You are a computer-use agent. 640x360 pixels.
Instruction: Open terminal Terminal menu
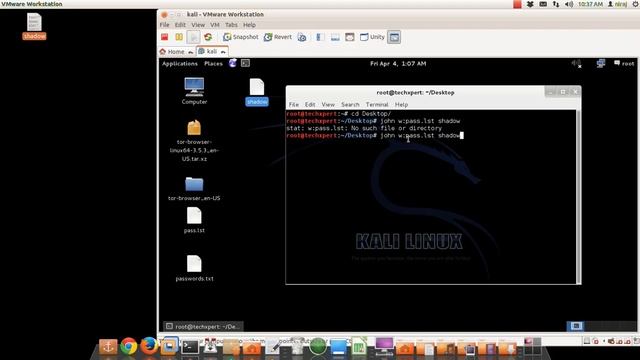pyautogui.click(x=377, y=104)
